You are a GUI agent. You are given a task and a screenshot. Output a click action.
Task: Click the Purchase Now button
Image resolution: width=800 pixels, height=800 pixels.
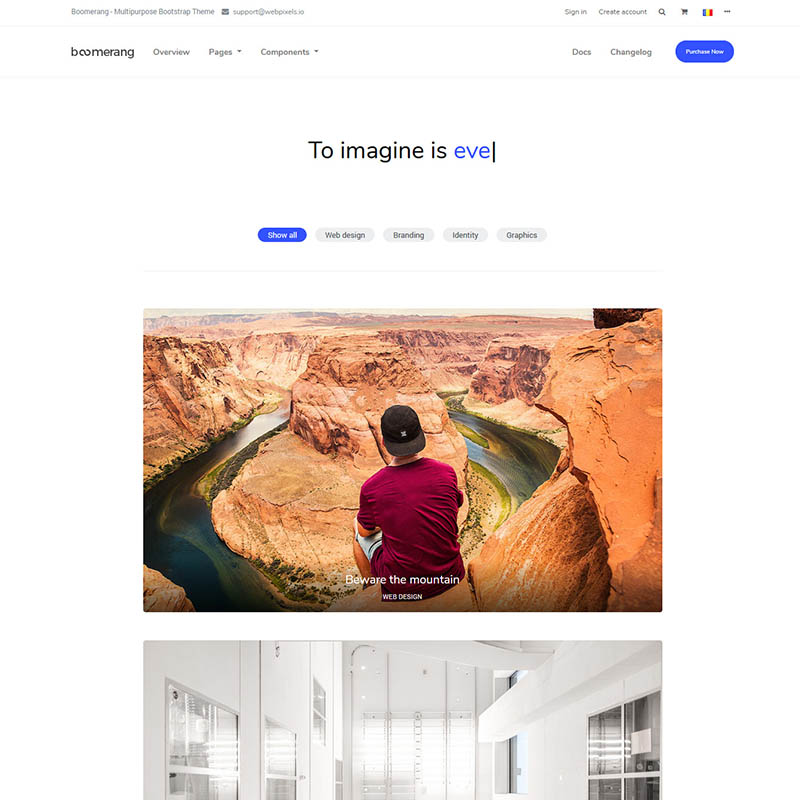[705, 52]
